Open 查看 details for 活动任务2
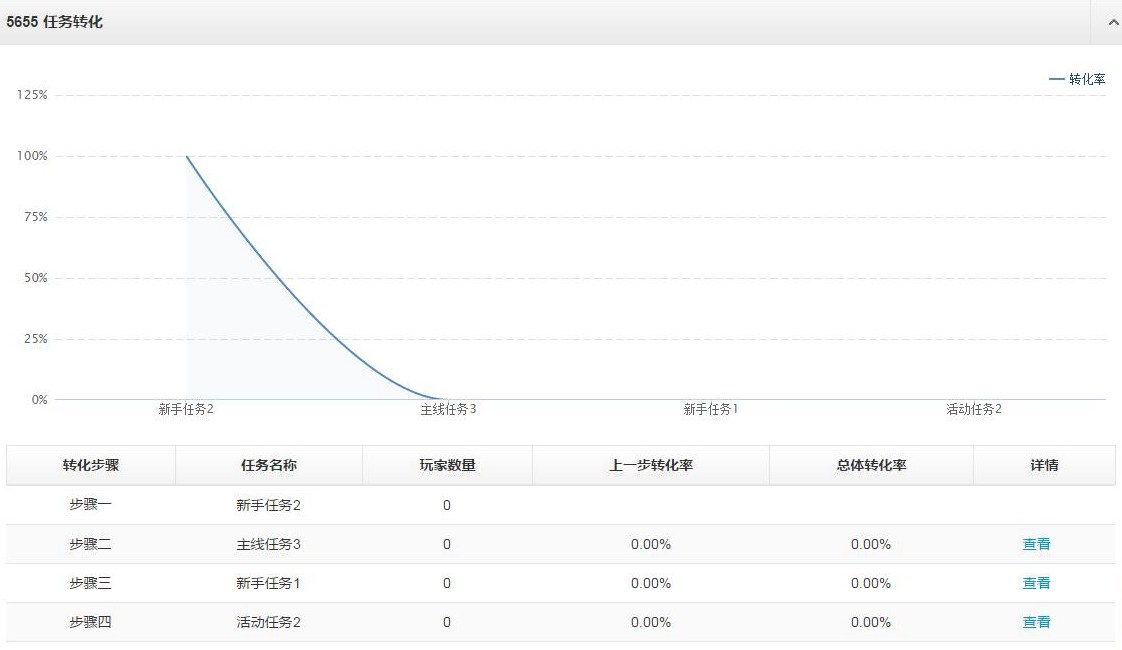The width and height of the screenshot is (1122, 650). point(1037,621)
